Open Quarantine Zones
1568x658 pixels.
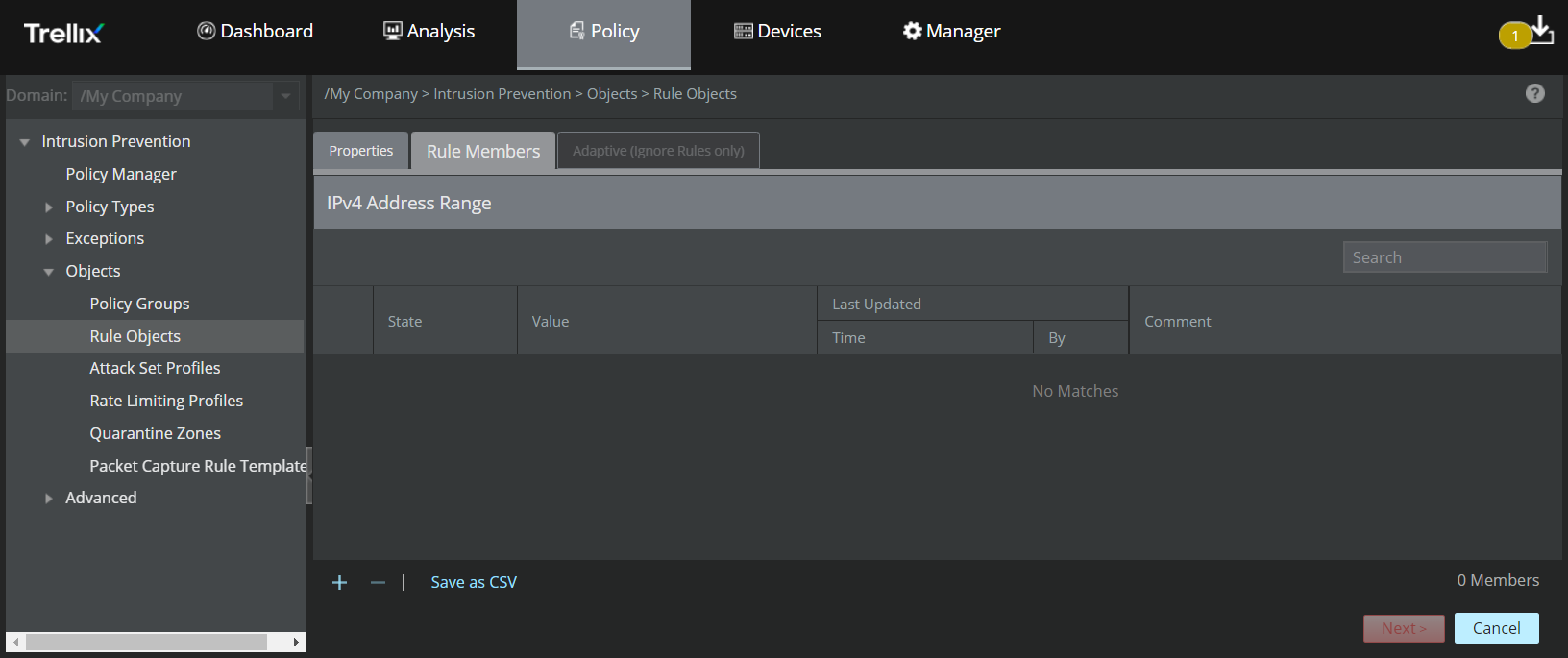[155, 433]
